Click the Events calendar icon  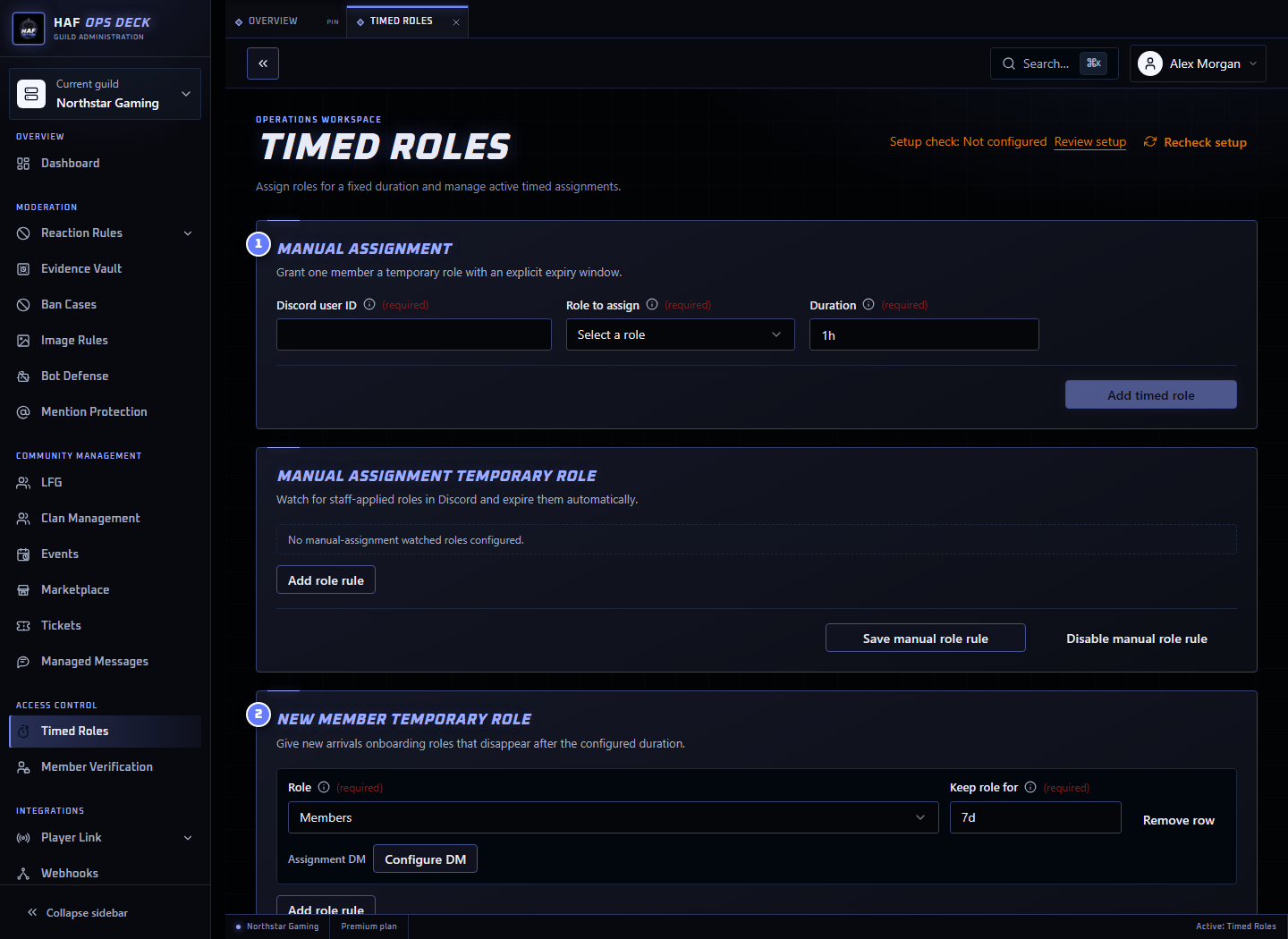[23, 554]
